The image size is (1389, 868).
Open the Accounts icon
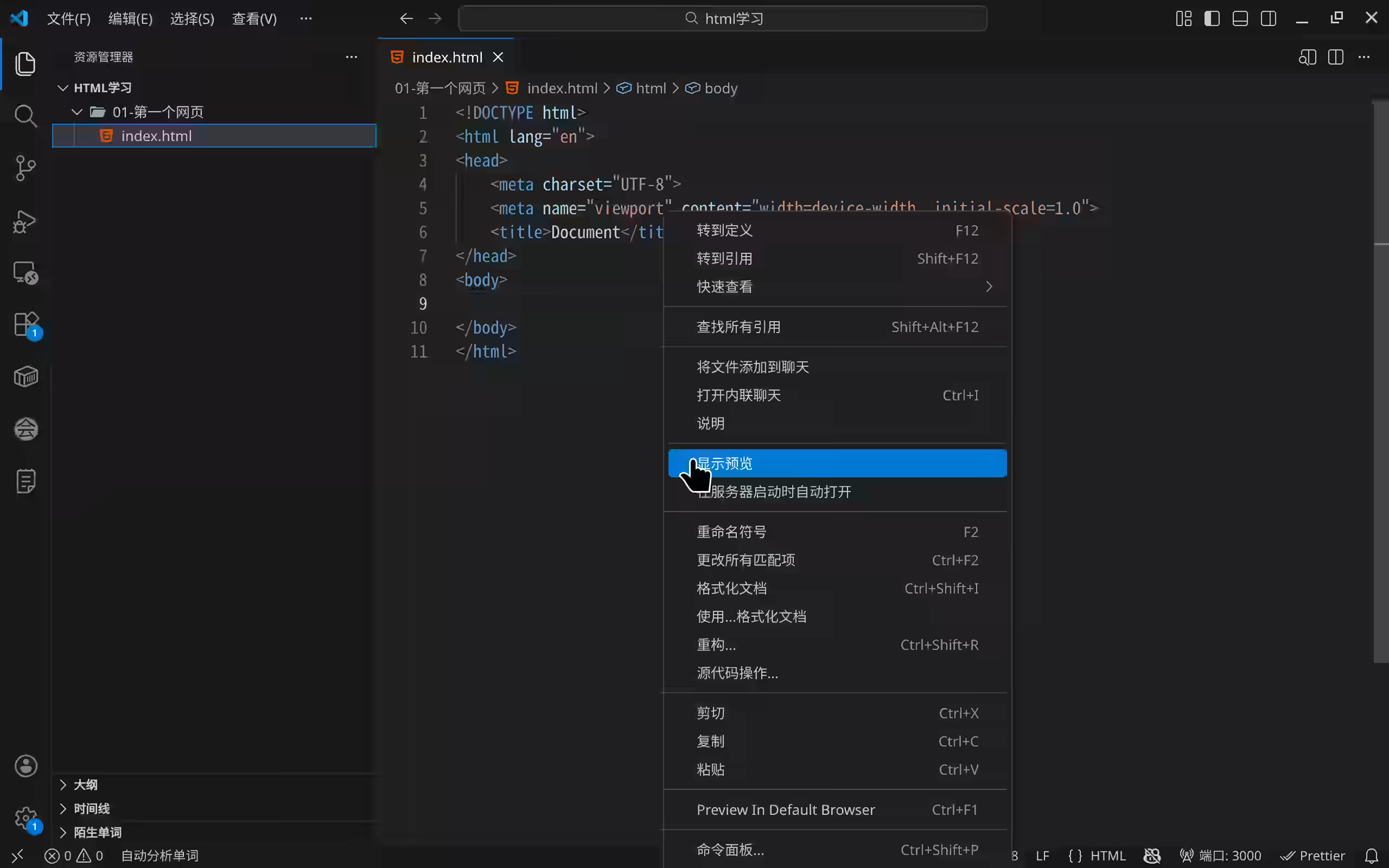pos(26,767)
